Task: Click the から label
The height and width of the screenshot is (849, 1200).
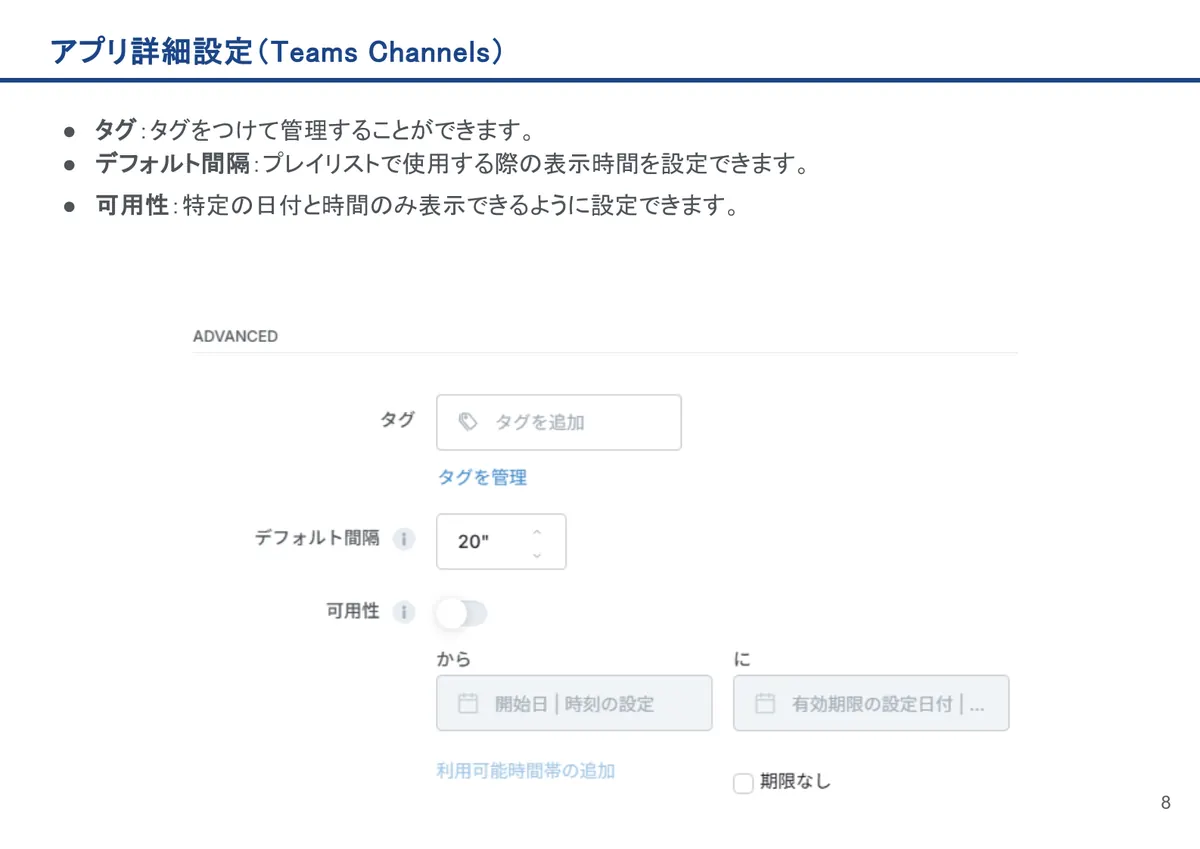Action: coord(453,660)
